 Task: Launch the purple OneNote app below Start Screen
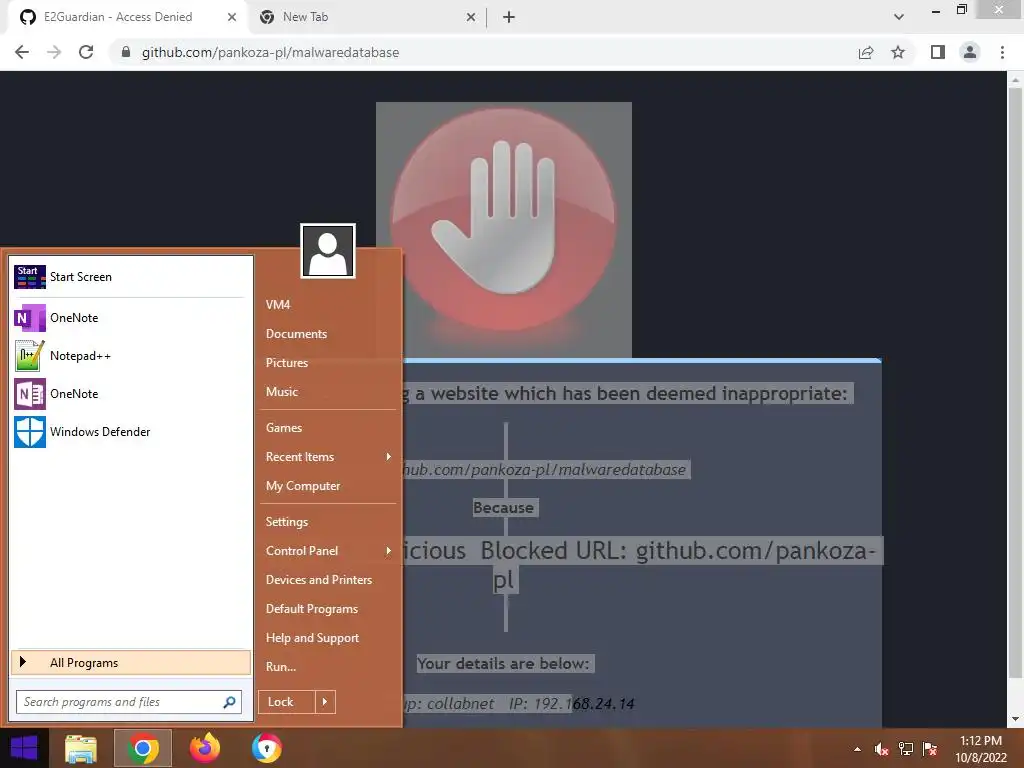coord(29,318)
